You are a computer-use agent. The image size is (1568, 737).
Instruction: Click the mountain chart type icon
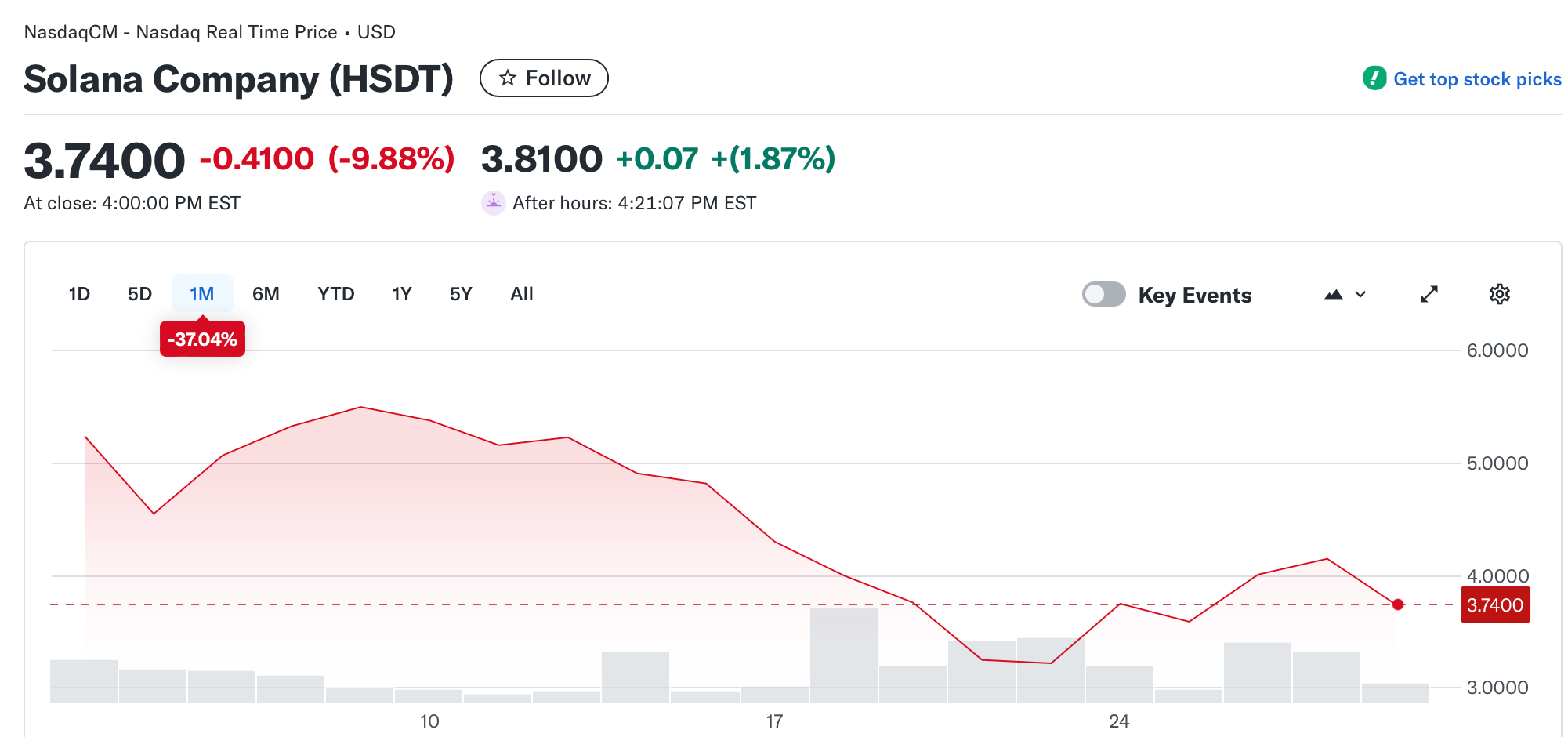point(1334,295)
